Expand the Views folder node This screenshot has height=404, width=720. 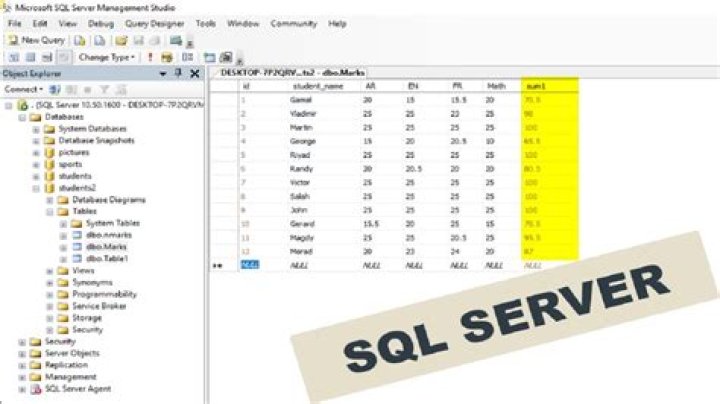(50, 271)
